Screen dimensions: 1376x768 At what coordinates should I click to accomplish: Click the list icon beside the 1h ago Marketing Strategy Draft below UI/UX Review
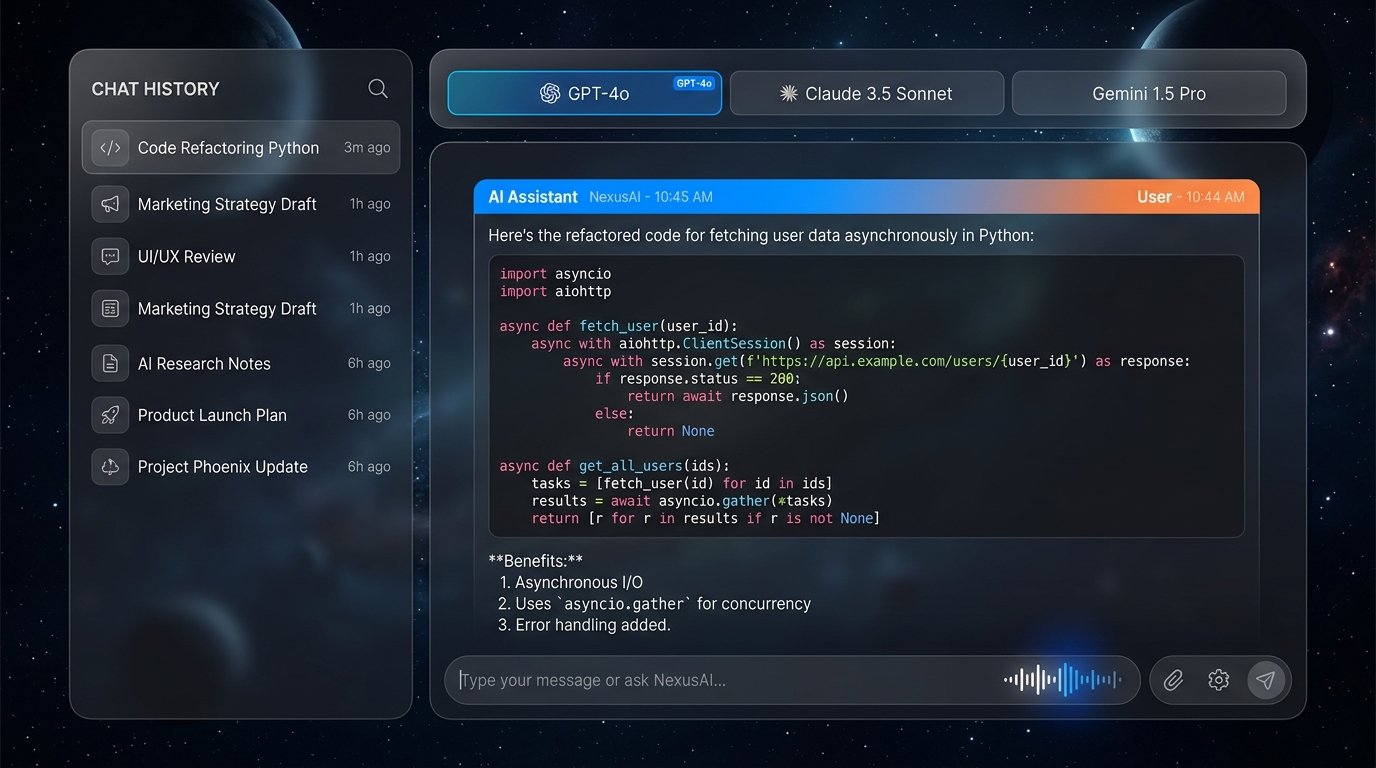coord(110,309)
